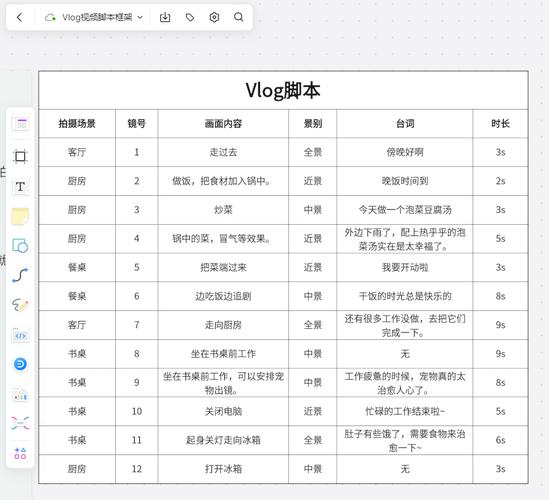549x500 pixels.
Task: Pick the yellow sticky note tool
Action: click(20, 216)
